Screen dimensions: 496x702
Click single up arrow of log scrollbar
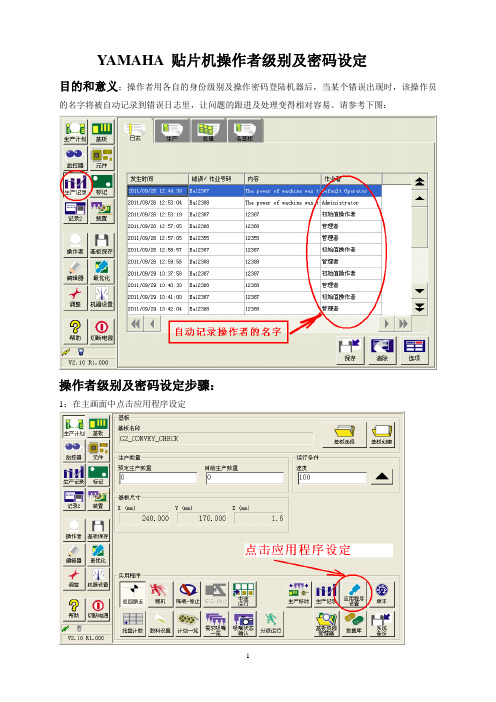pyautogui.click(x=419, y=198)
